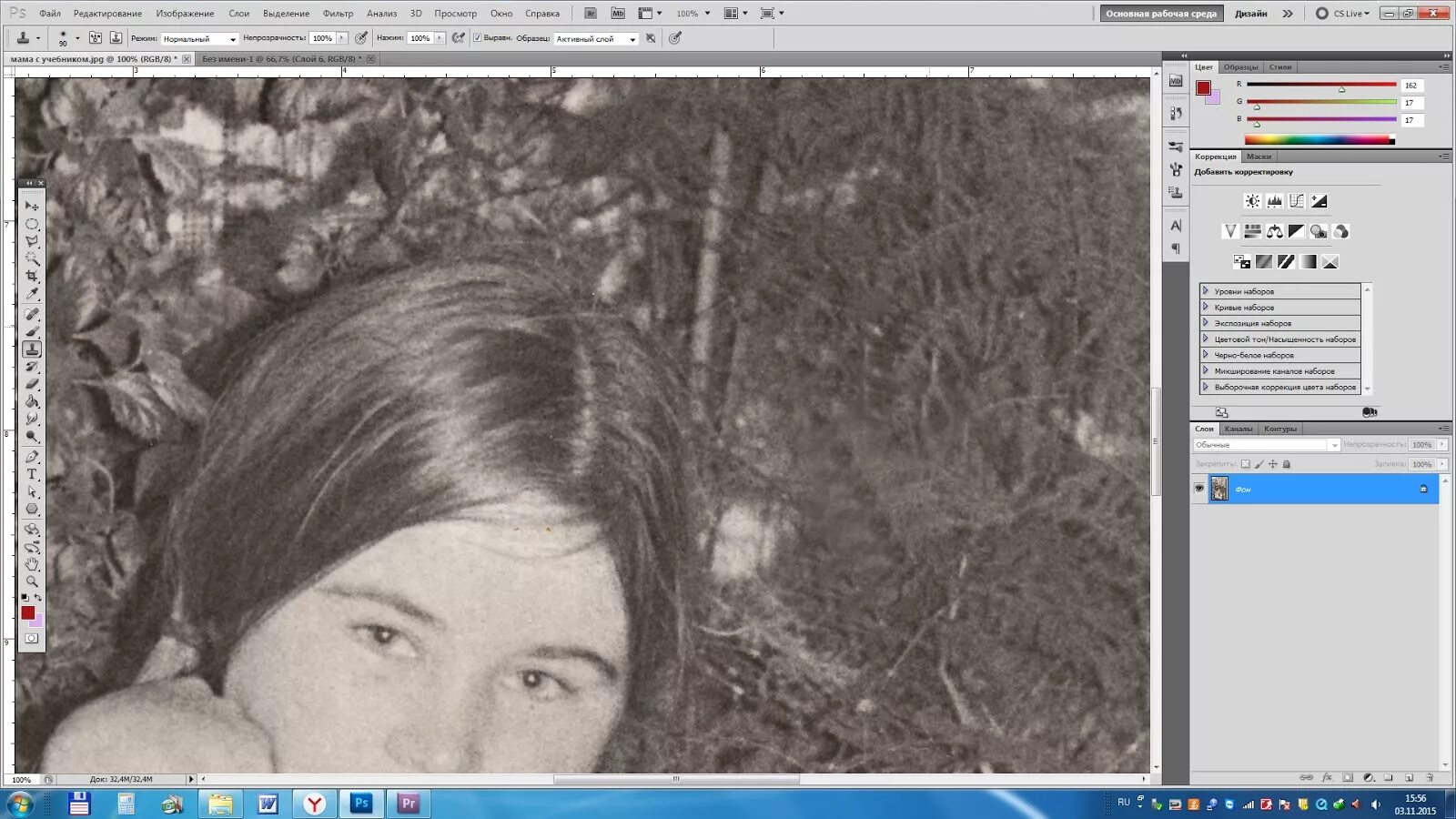Select the Eyedropper tool
Viewport: 1456px width, 819px height.
coord(32,294)
